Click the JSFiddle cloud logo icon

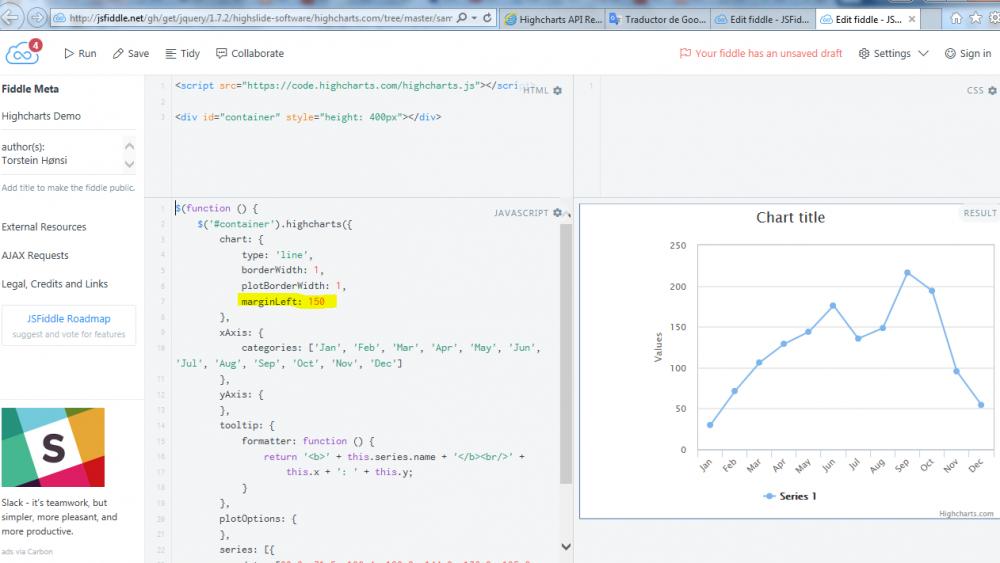(22, 54)
